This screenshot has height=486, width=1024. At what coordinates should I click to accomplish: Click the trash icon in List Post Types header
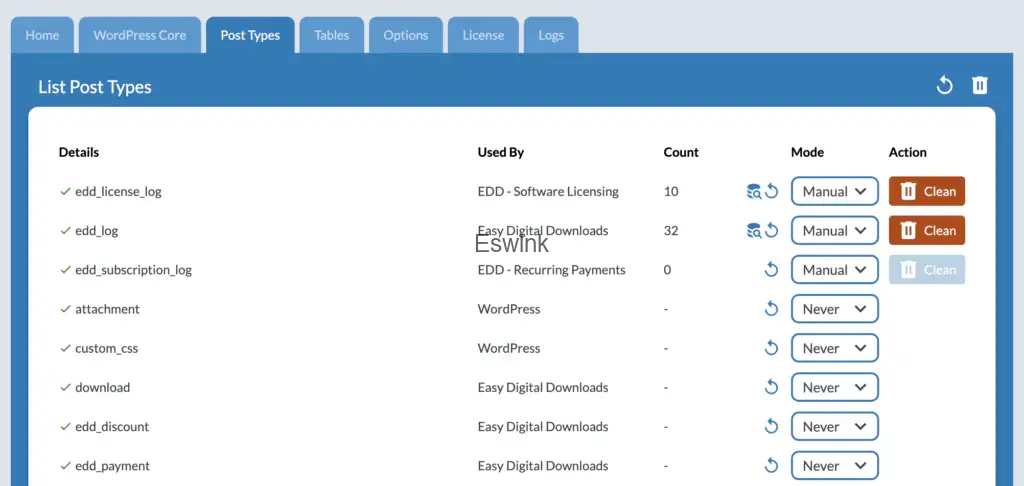(x=980, y=86)
